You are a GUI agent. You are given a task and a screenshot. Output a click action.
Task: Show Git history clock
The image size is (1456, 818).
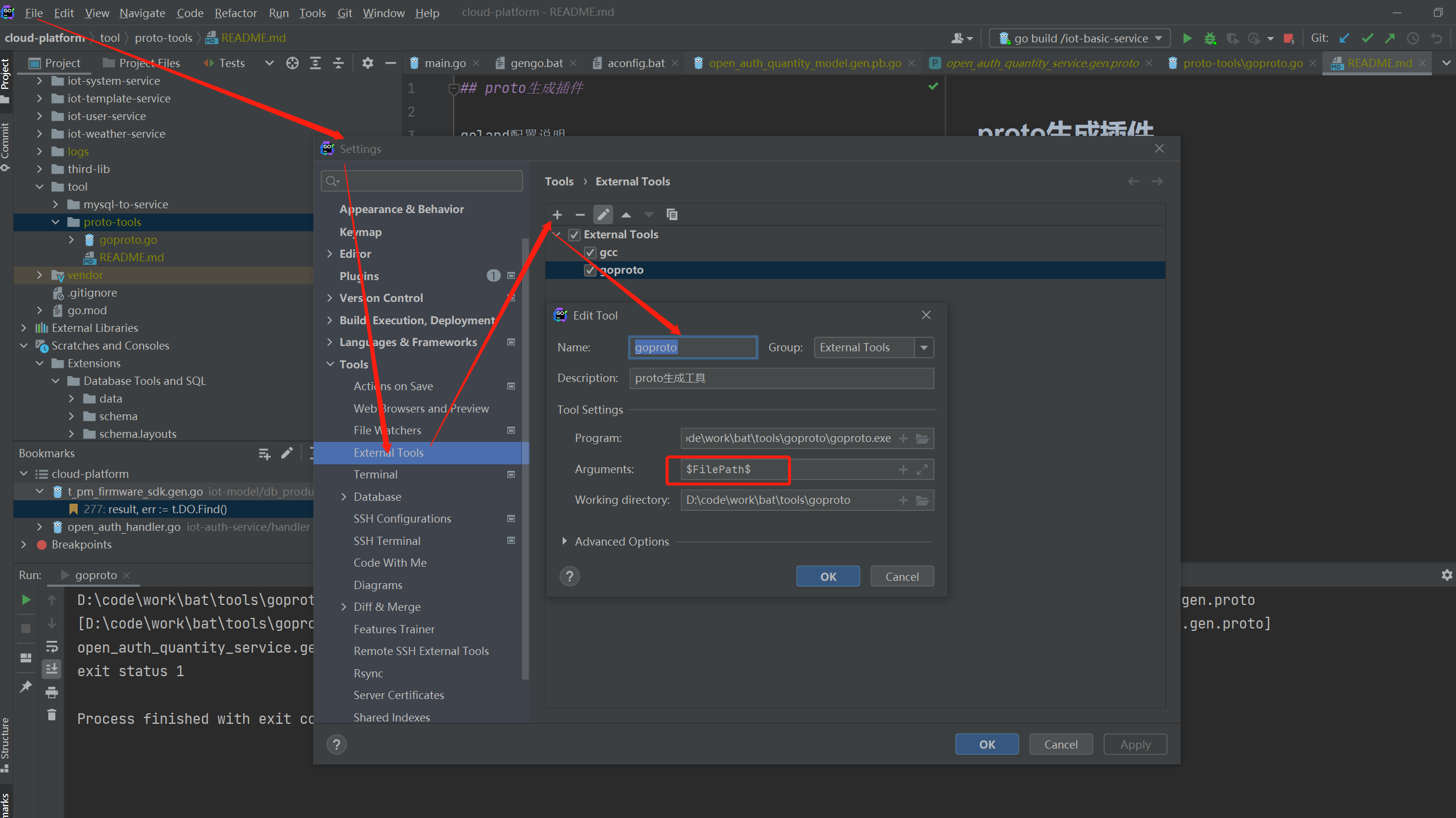1412,38
